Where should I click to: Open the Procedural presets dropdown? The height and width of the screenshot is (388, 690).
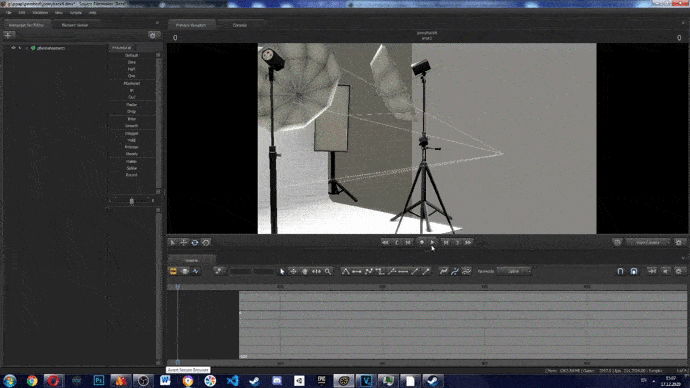point(123,48)
